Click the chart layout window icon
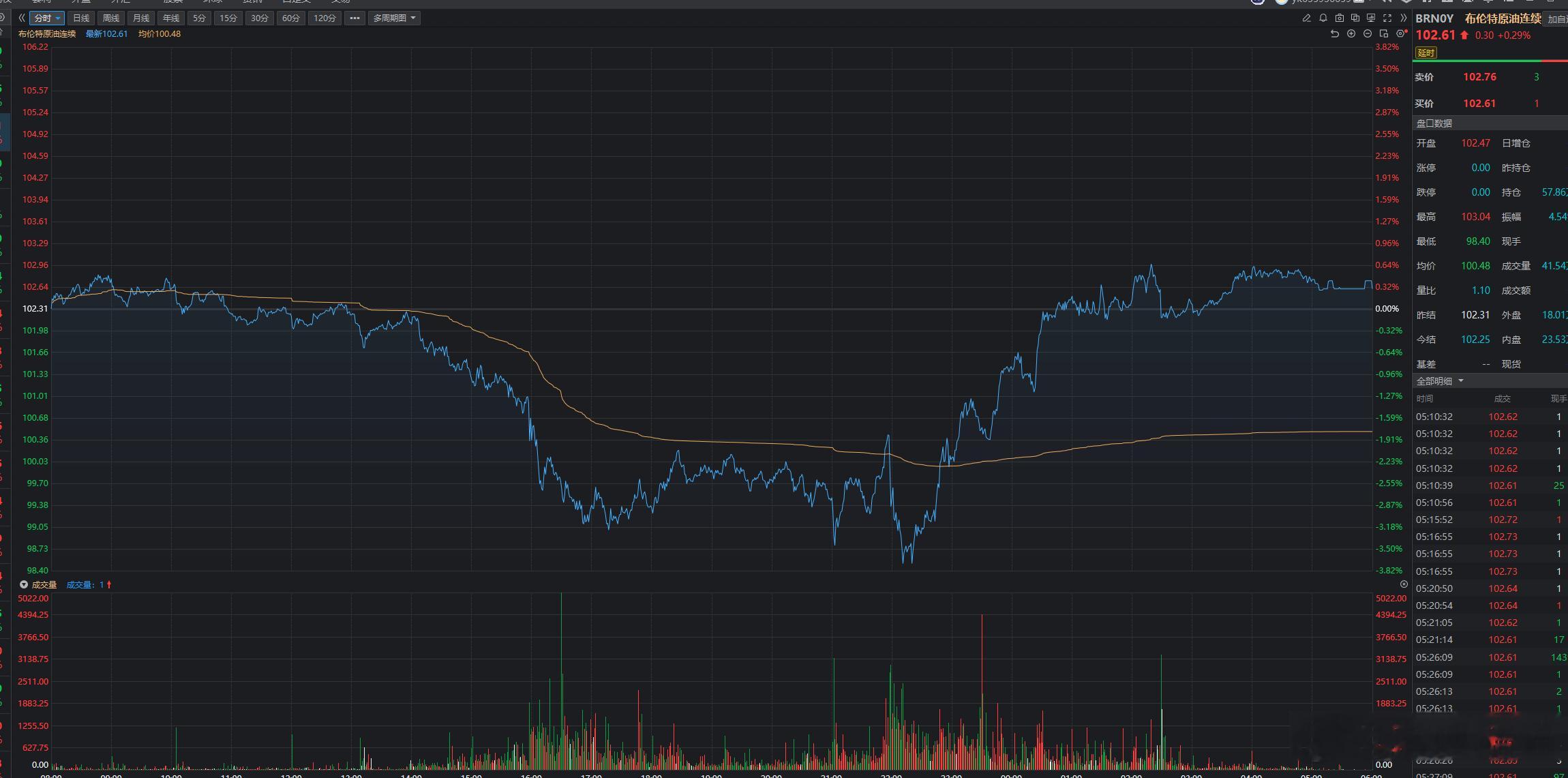1568x778 pixels. click(1384, 33)
